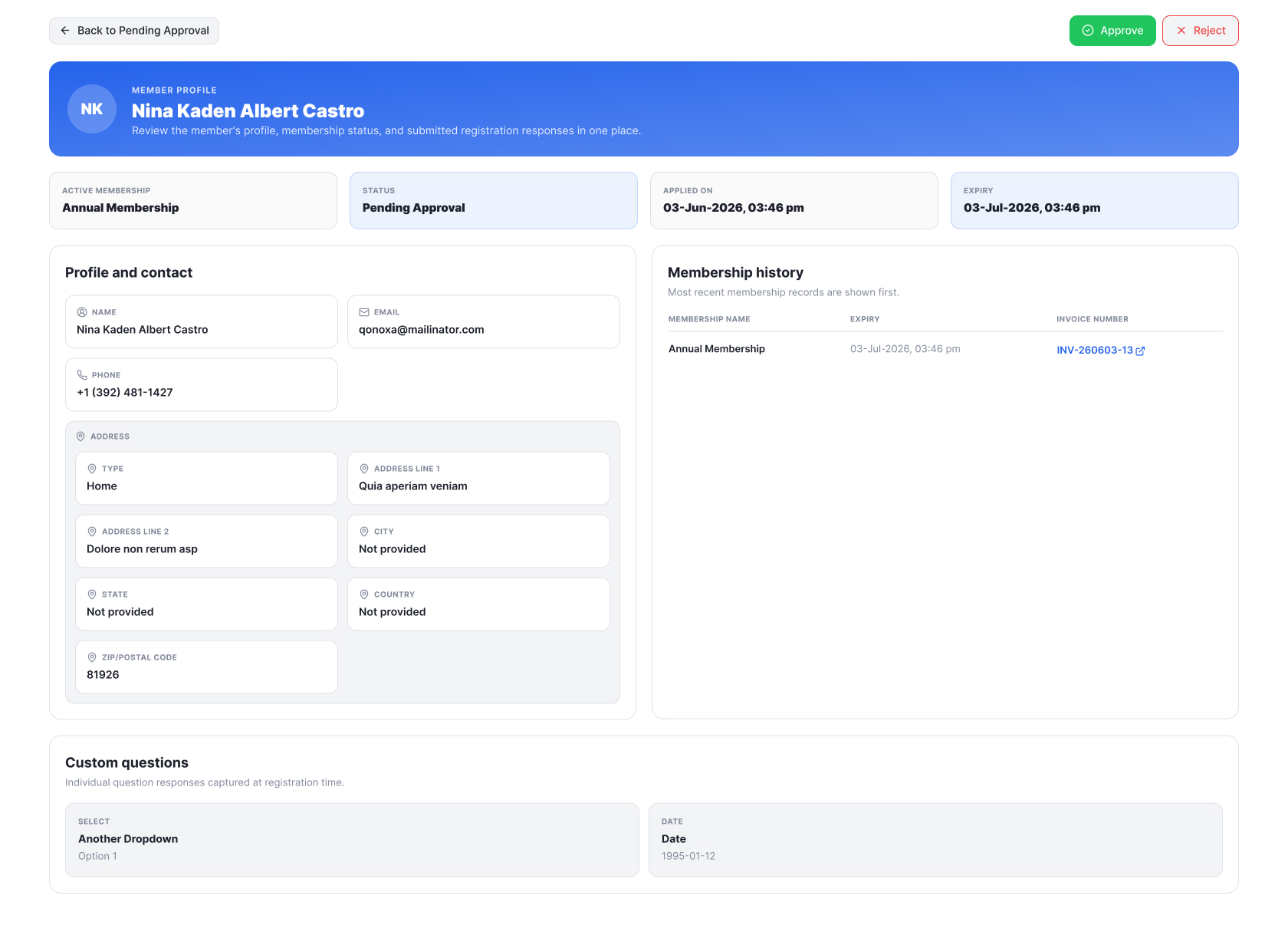The width and height of the screenshot is (1288, 945).
Task: Click the Date question title
Action: tap(674, 839)
